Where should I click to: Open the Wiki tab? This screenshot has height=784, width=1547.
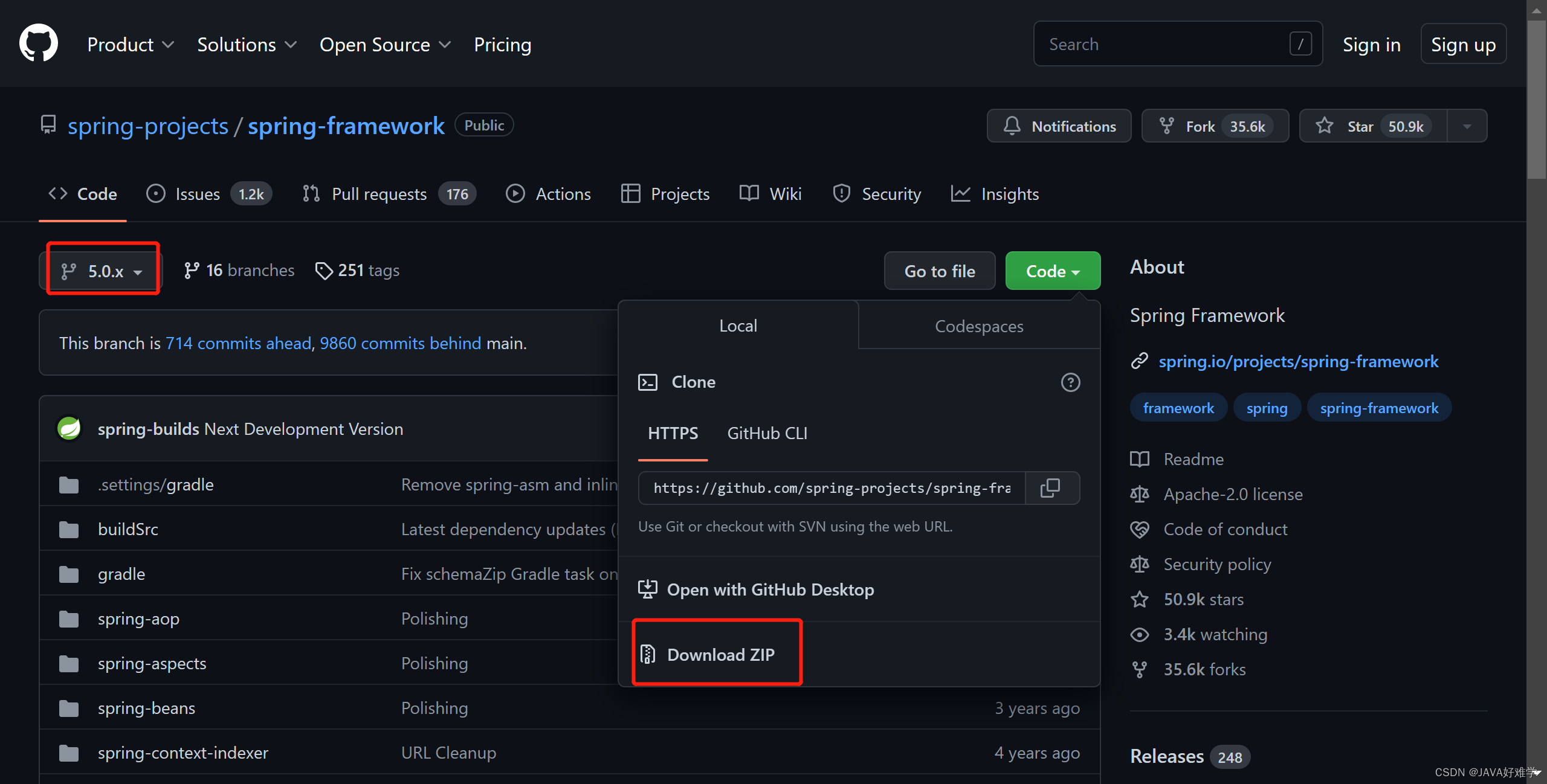pos(770,194)
